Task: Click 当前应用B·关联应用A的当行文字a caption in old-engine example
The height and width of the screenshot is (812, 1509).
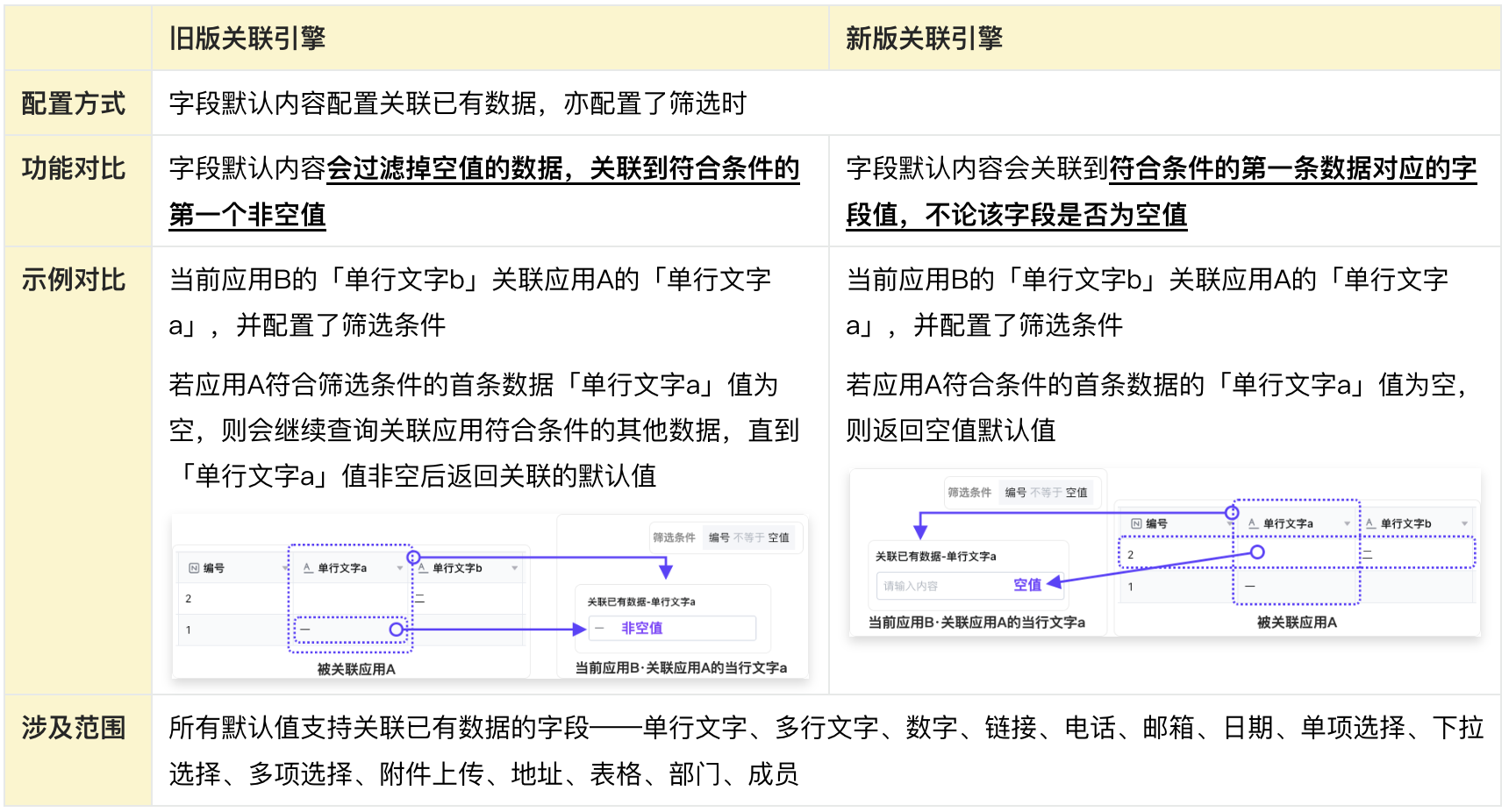Action: point(681,668)
